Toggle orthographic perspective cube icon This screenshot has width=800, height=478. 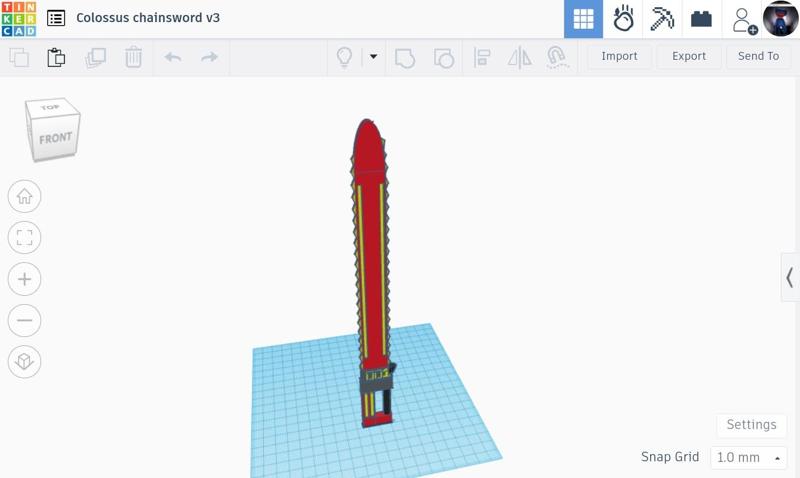pyautogui.click(x=24, y=362)
